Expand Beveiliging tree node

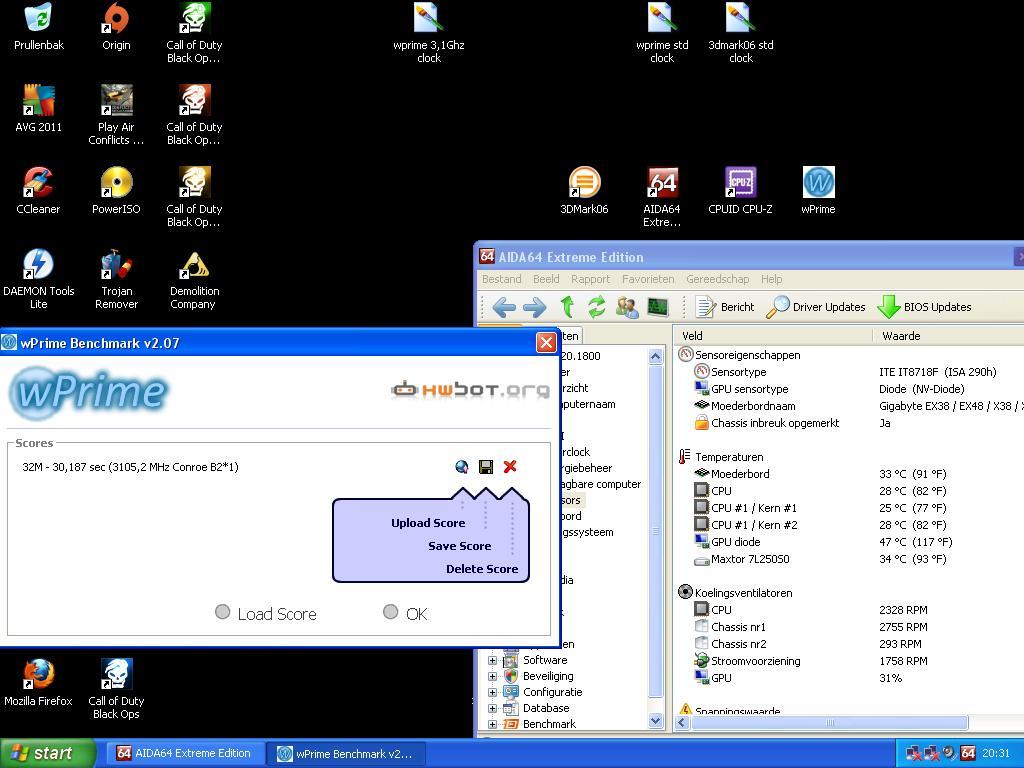point(492,677)
